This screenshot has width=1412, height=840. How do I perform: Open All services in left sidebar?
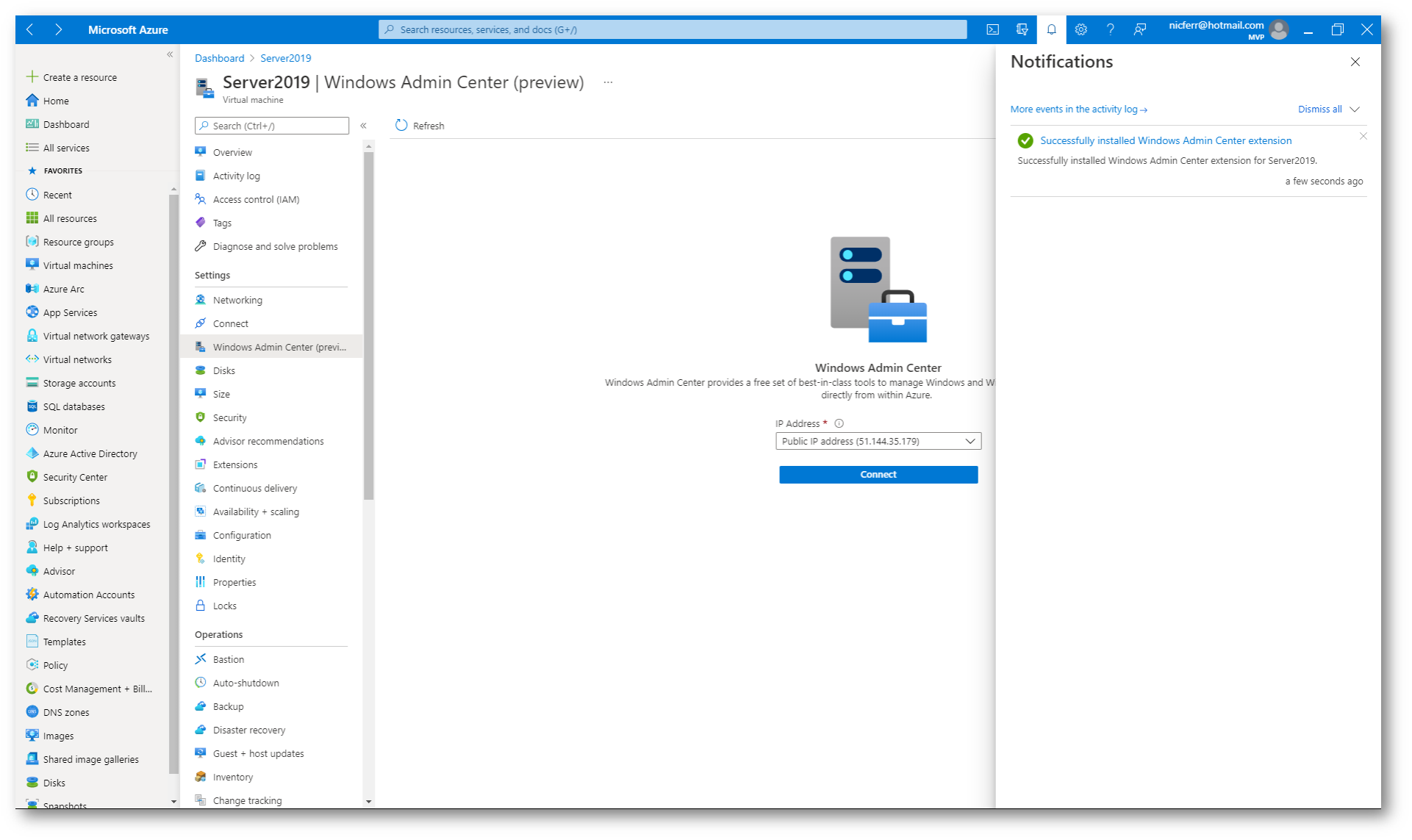(x=66, y=148)
